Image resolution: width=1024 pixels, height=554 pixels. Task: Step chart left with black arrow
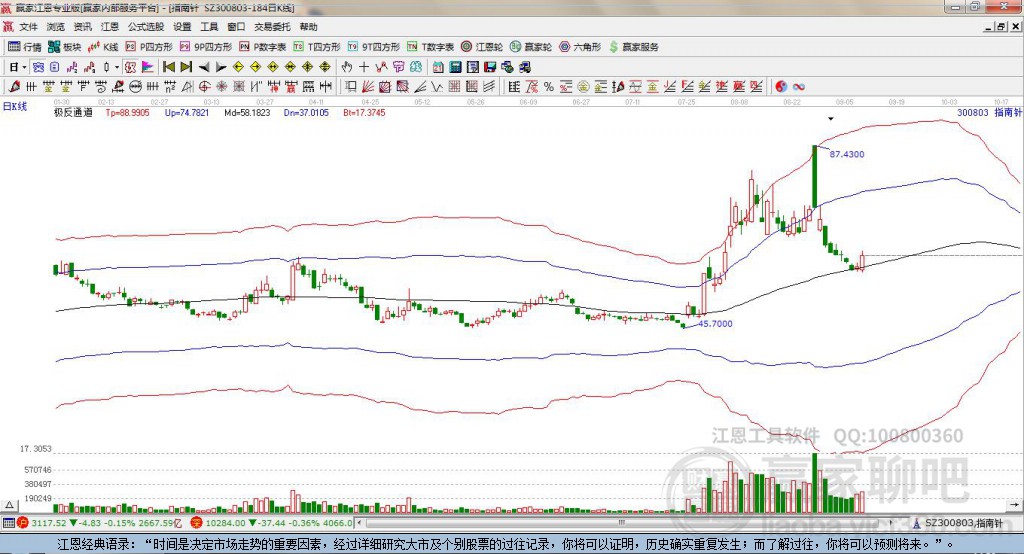coord(204,67)
